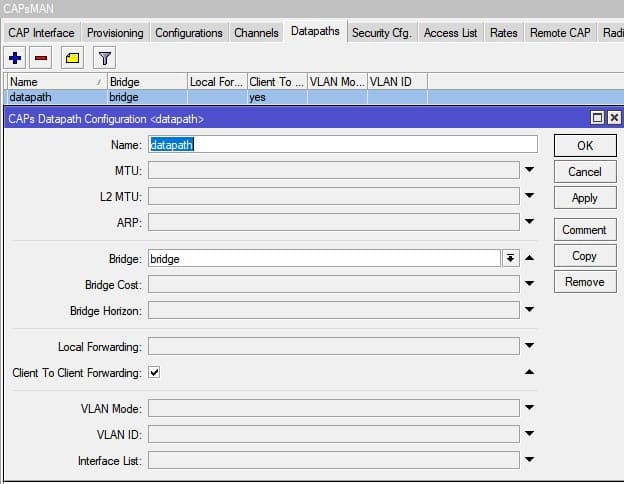Maximize the Datapath Configuration dialog
This screenshot has height=484, width=624.
597,118
